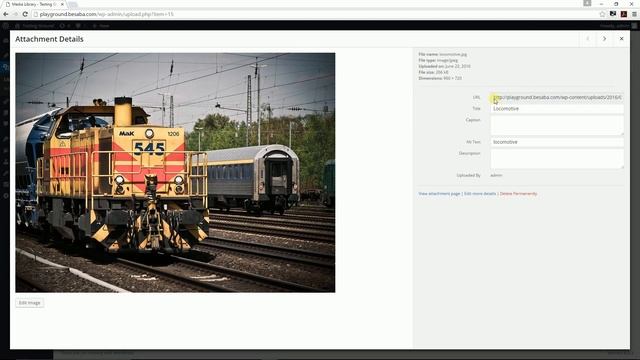Open the Edit more details link

[x=480, y=193]
